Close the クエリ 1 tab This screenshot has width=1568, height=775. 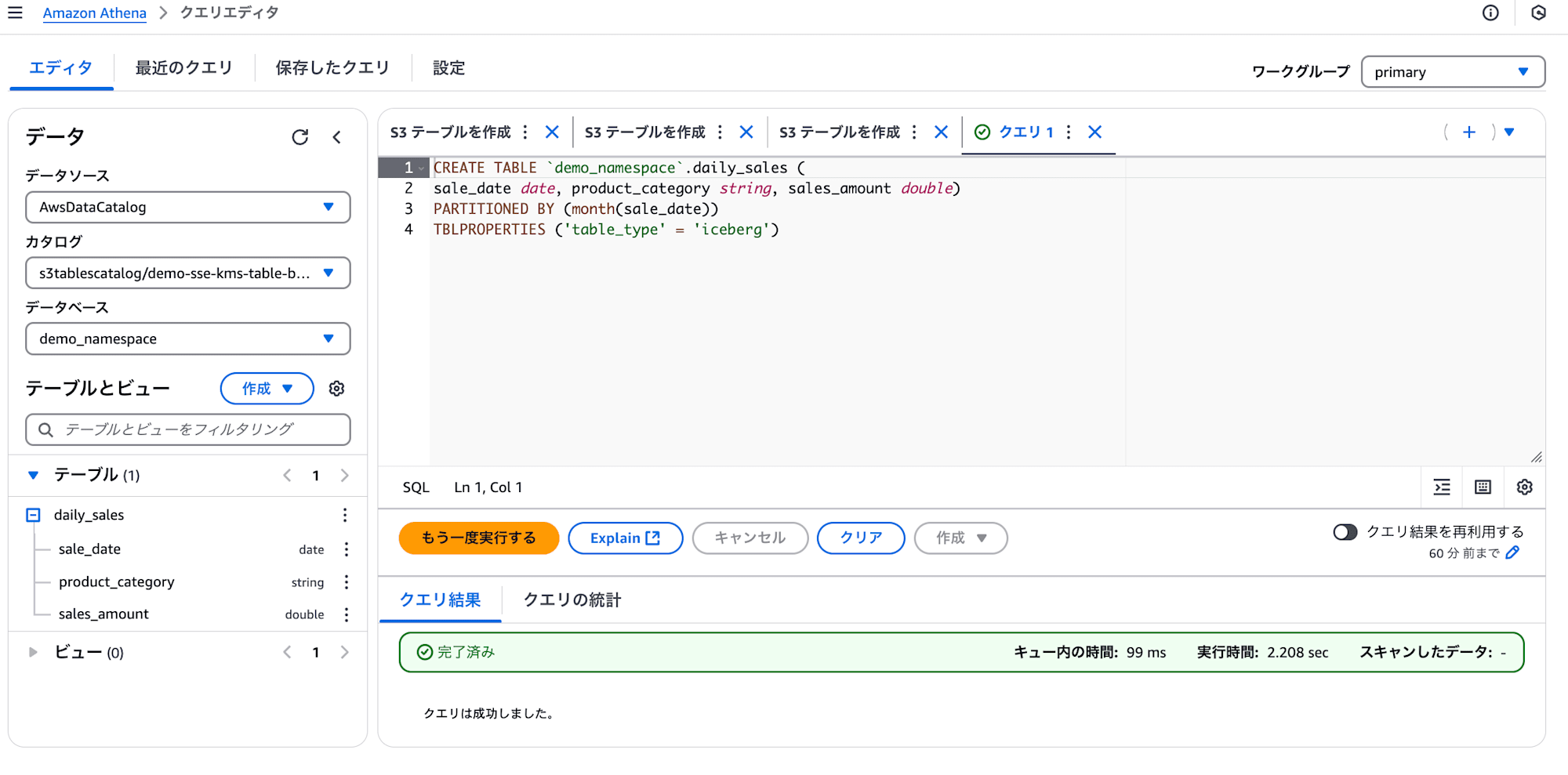pos(1095,132)
